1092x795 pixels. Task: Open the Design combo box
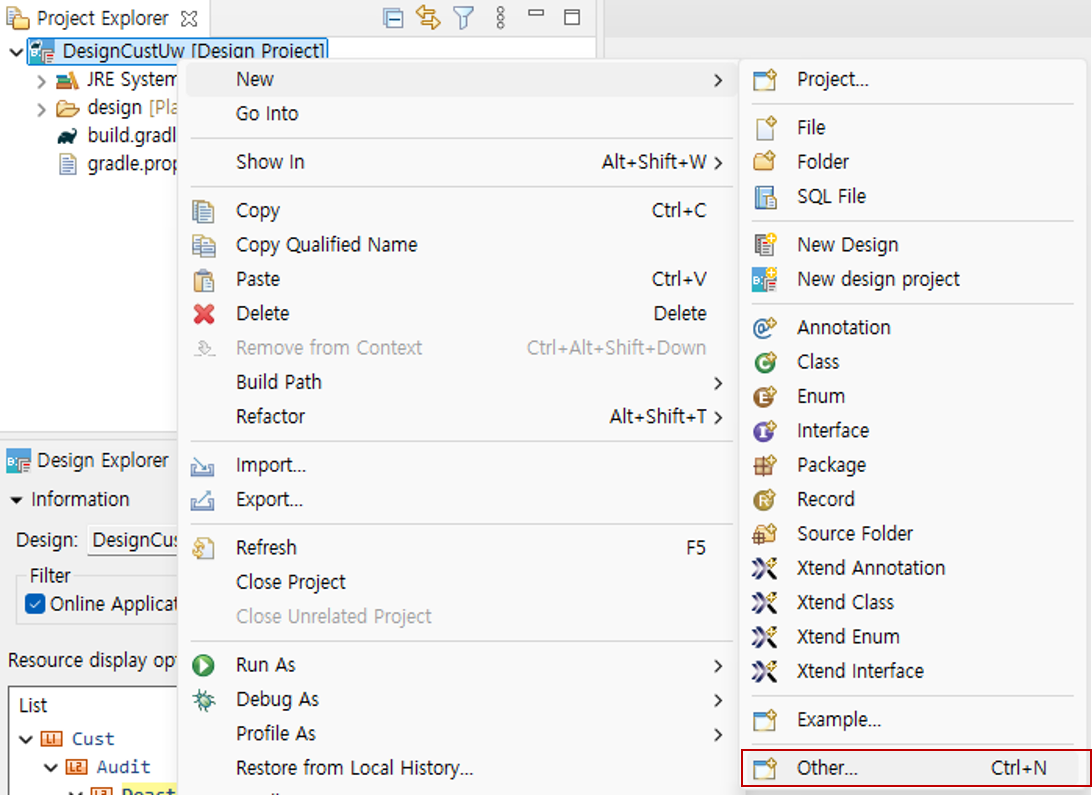coord(132,540)
